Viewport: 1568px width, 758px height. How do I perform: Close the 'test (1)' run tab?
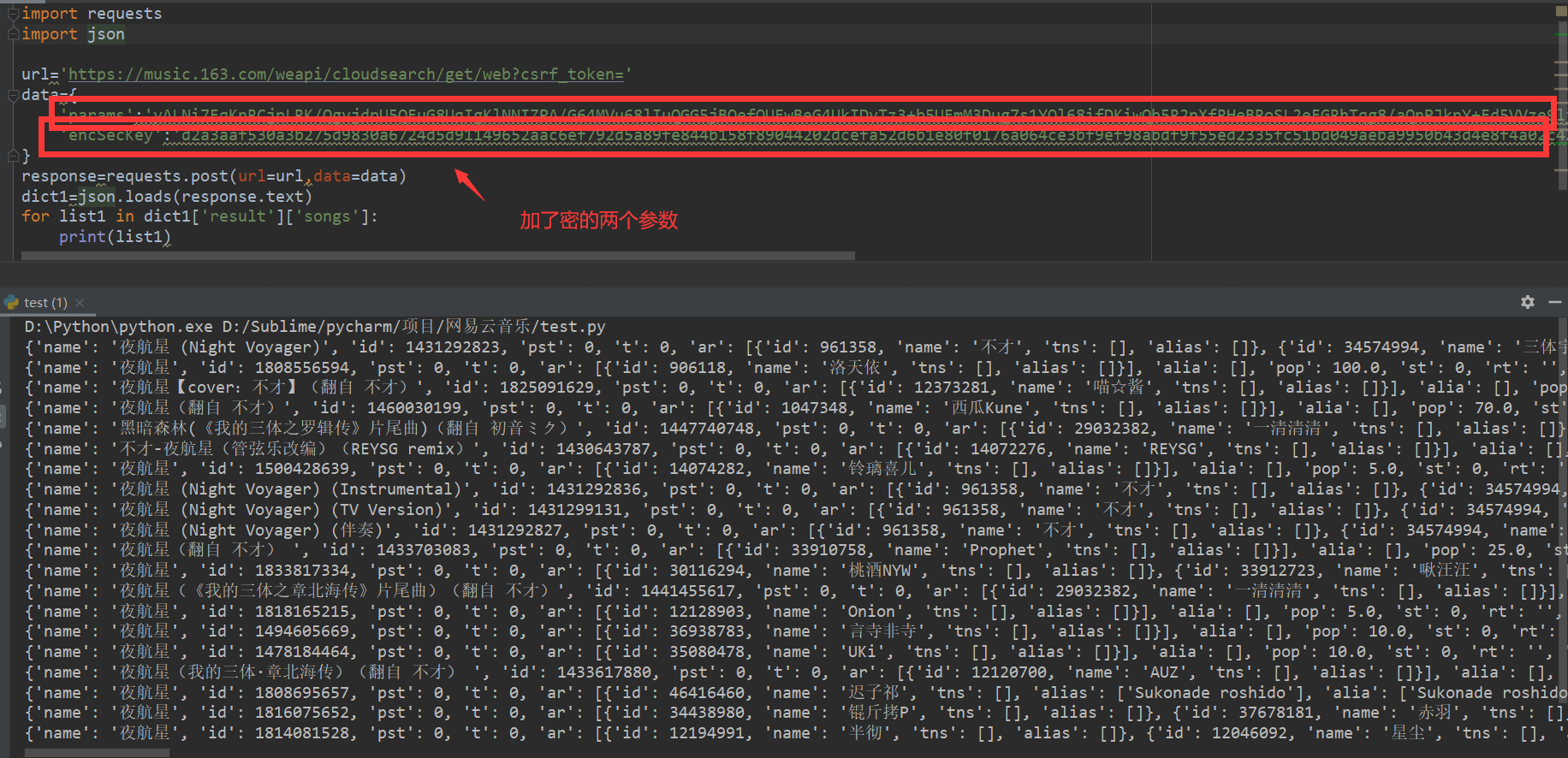(x=80, y=303)
